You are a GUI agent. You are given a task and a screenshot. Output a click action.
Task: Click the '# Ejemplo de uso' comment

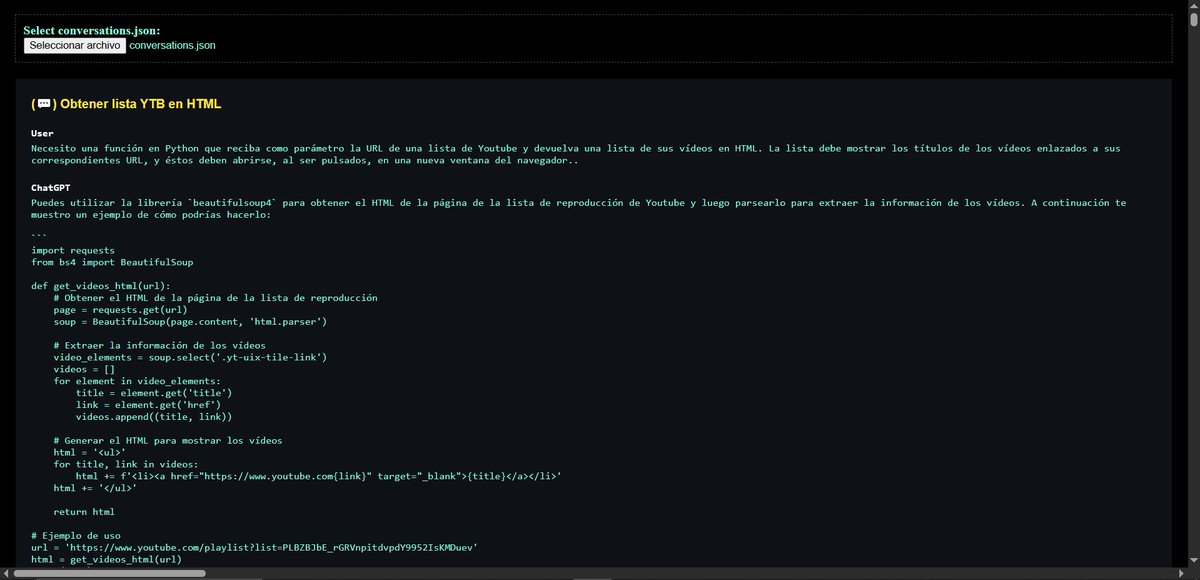pos(76,536)
